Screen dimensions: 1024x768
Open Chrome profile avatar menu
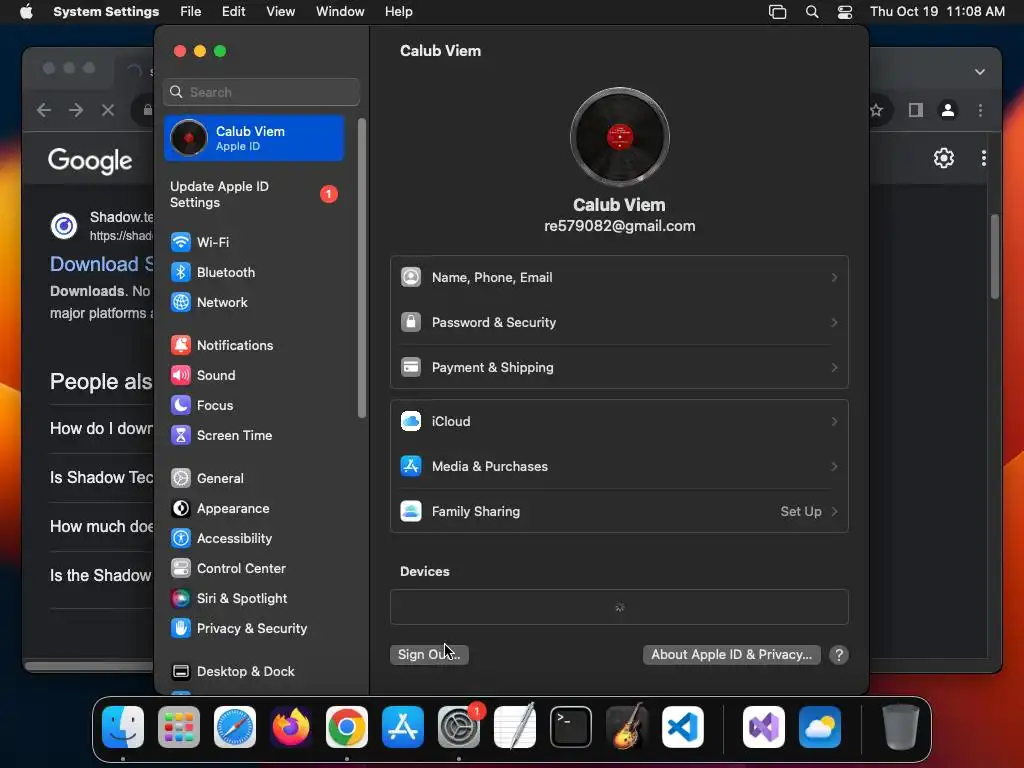pos(948,110)
